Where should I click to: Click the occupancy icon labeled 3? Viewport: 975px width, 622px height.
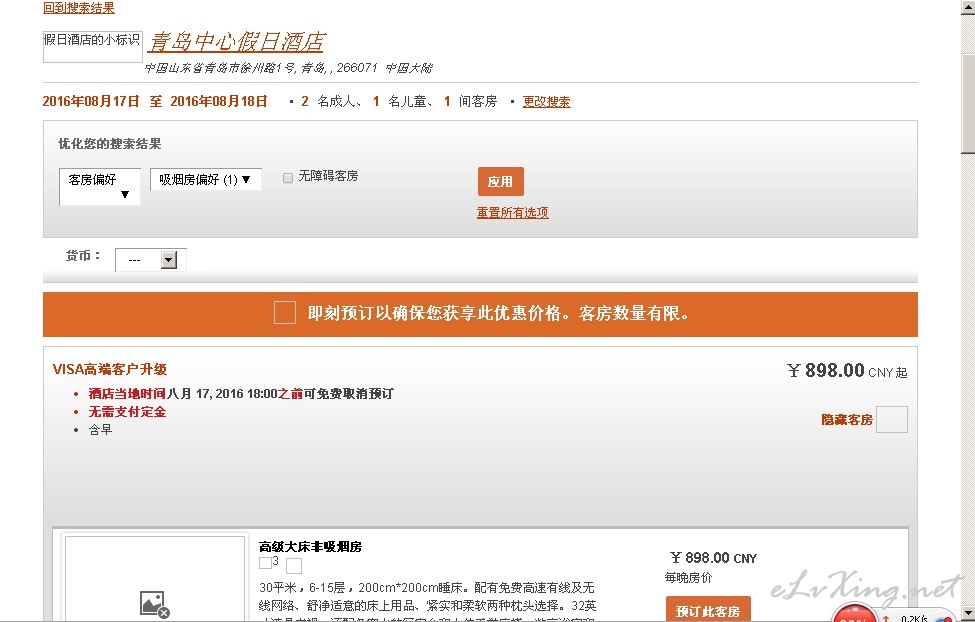tap(268, 562)
